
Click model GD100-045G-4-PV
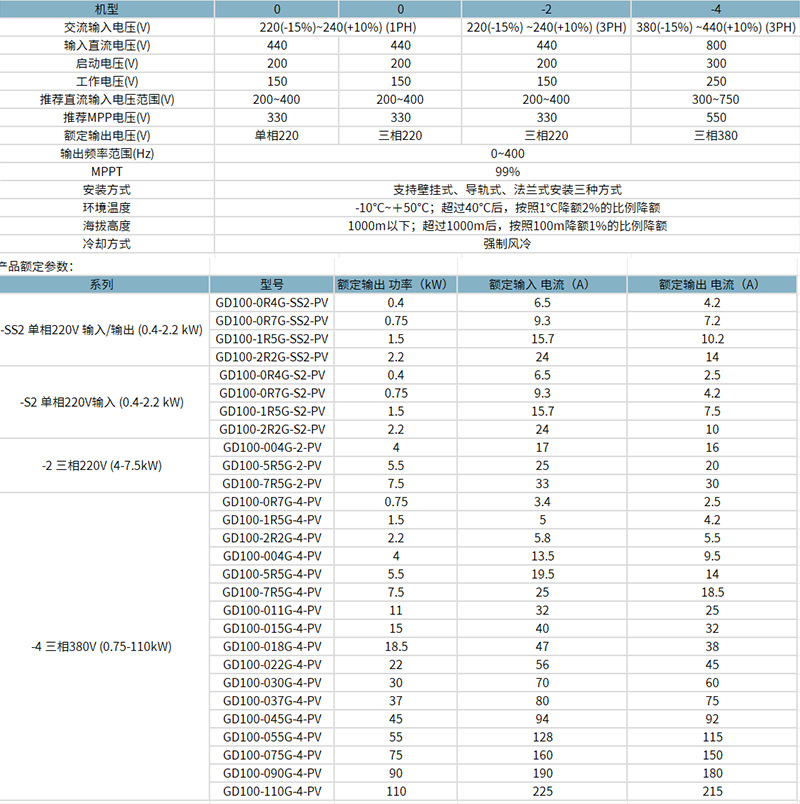pyautogui.click(x=272, y=719)
